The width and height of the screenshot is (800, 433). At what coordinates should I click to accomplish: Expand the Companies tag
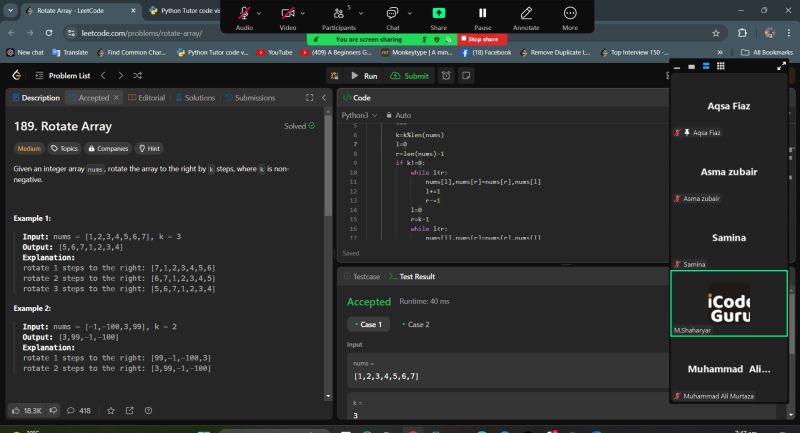[x=108, y=148]
